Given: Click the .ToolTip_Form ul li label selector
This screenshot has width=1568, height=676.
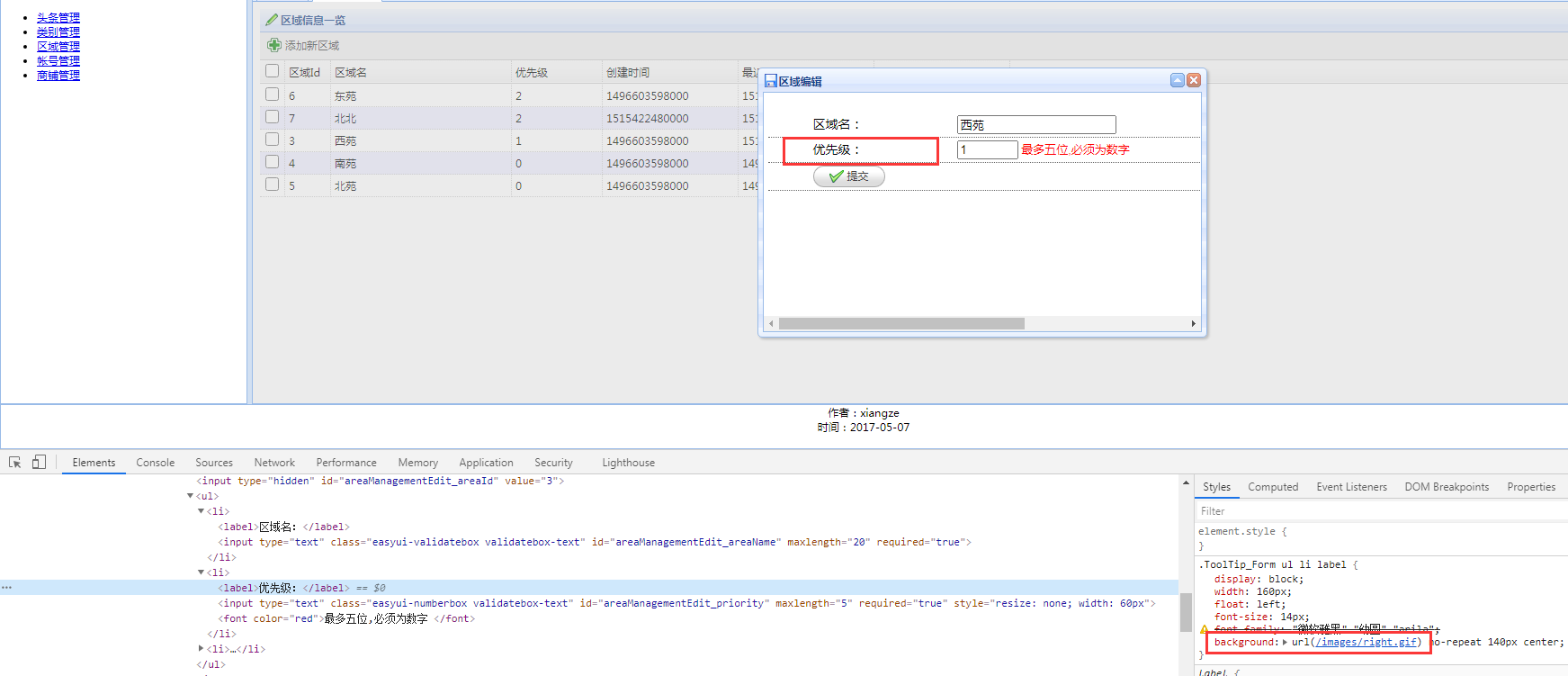Looking at the screenshot, I should pos(1275,565).
